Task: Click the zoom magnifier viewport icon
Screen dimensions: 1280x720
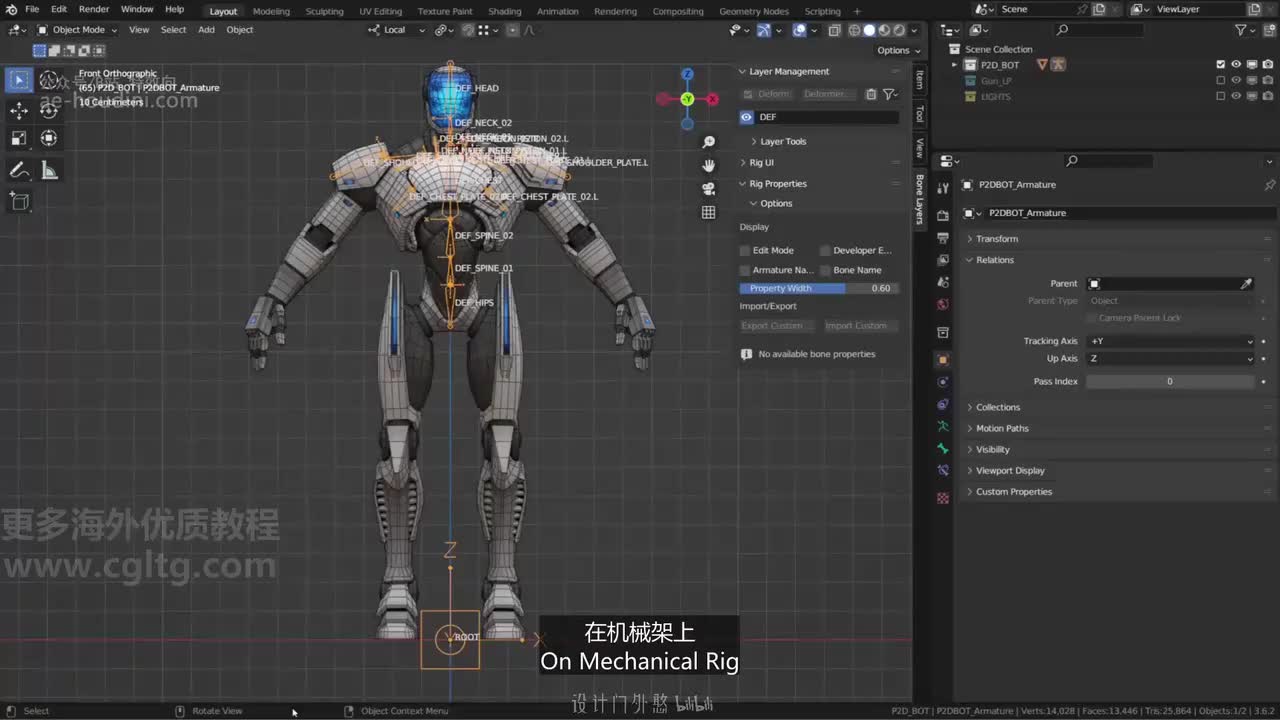Action: click(x=709, y=142)
